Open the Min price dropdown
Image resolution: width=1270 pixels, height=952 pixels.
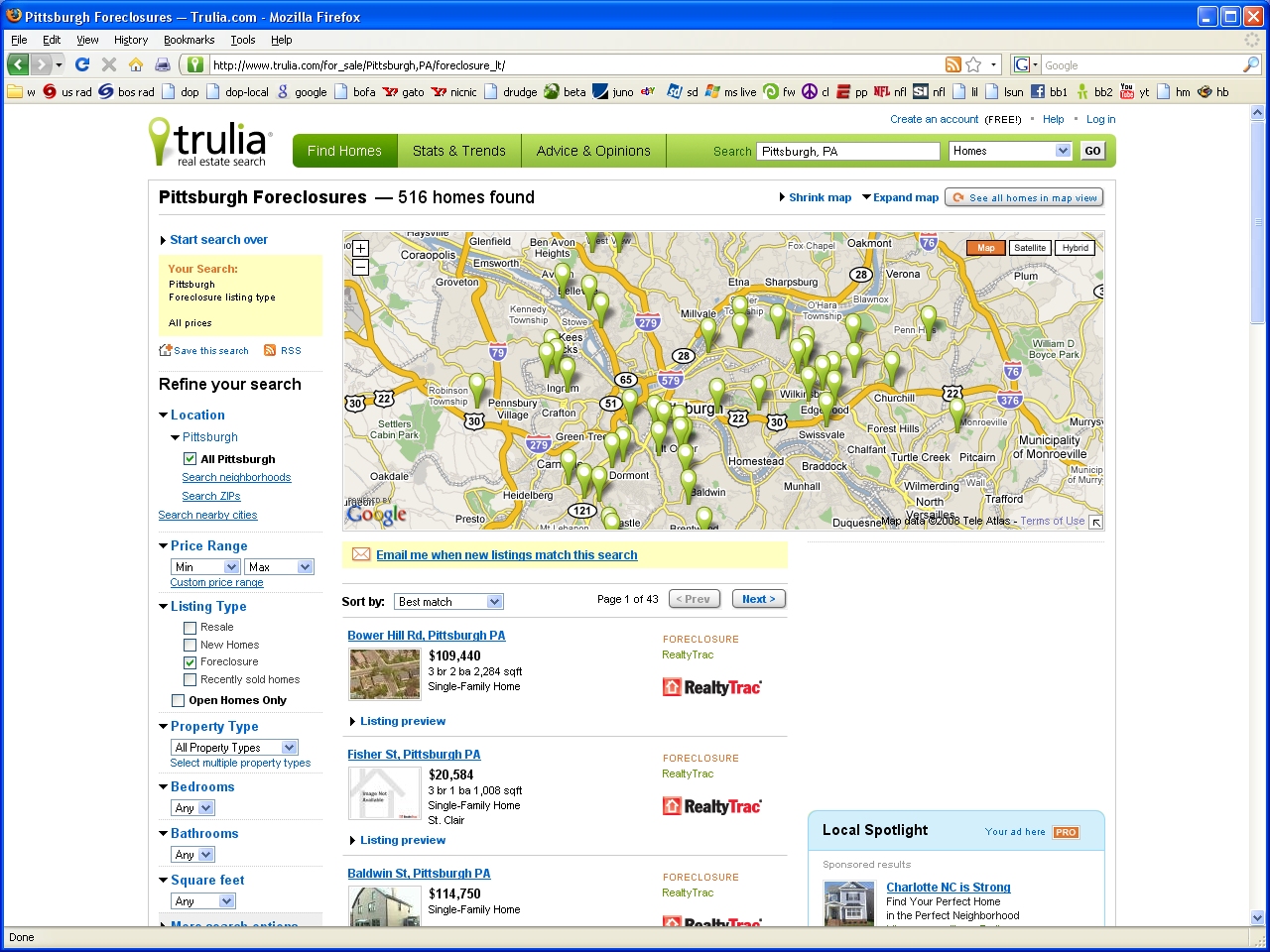[x=205, y=566]
